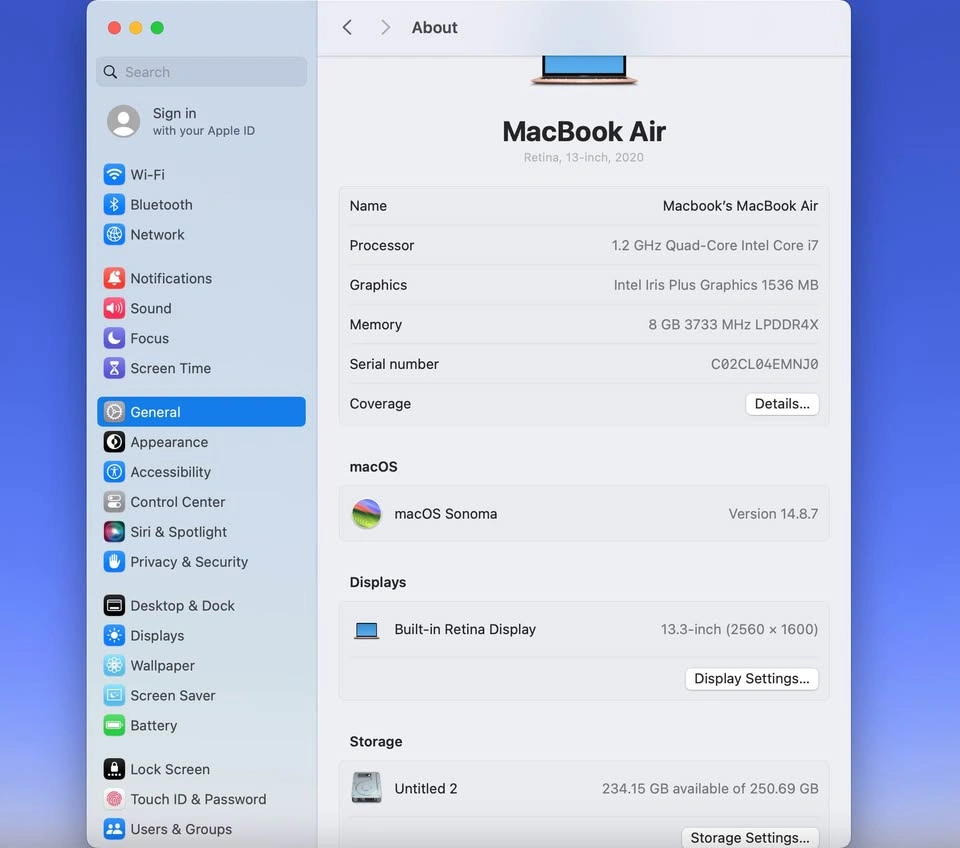Open coverage Details… button
The width and height of the screenshot is (960, 848).
(782, 404)
